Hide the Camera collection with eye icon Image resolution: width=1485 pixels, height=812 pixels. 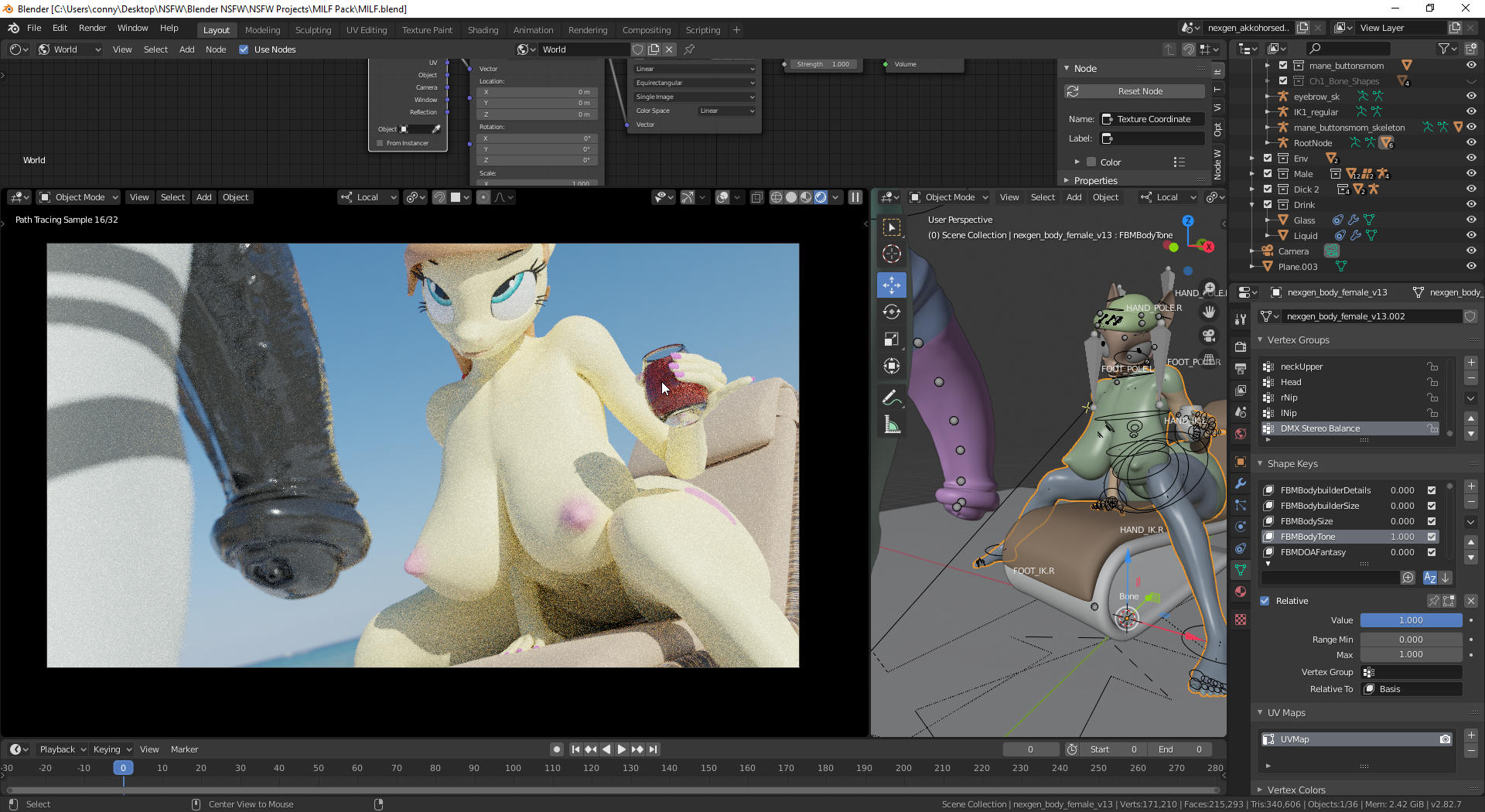1471,251
